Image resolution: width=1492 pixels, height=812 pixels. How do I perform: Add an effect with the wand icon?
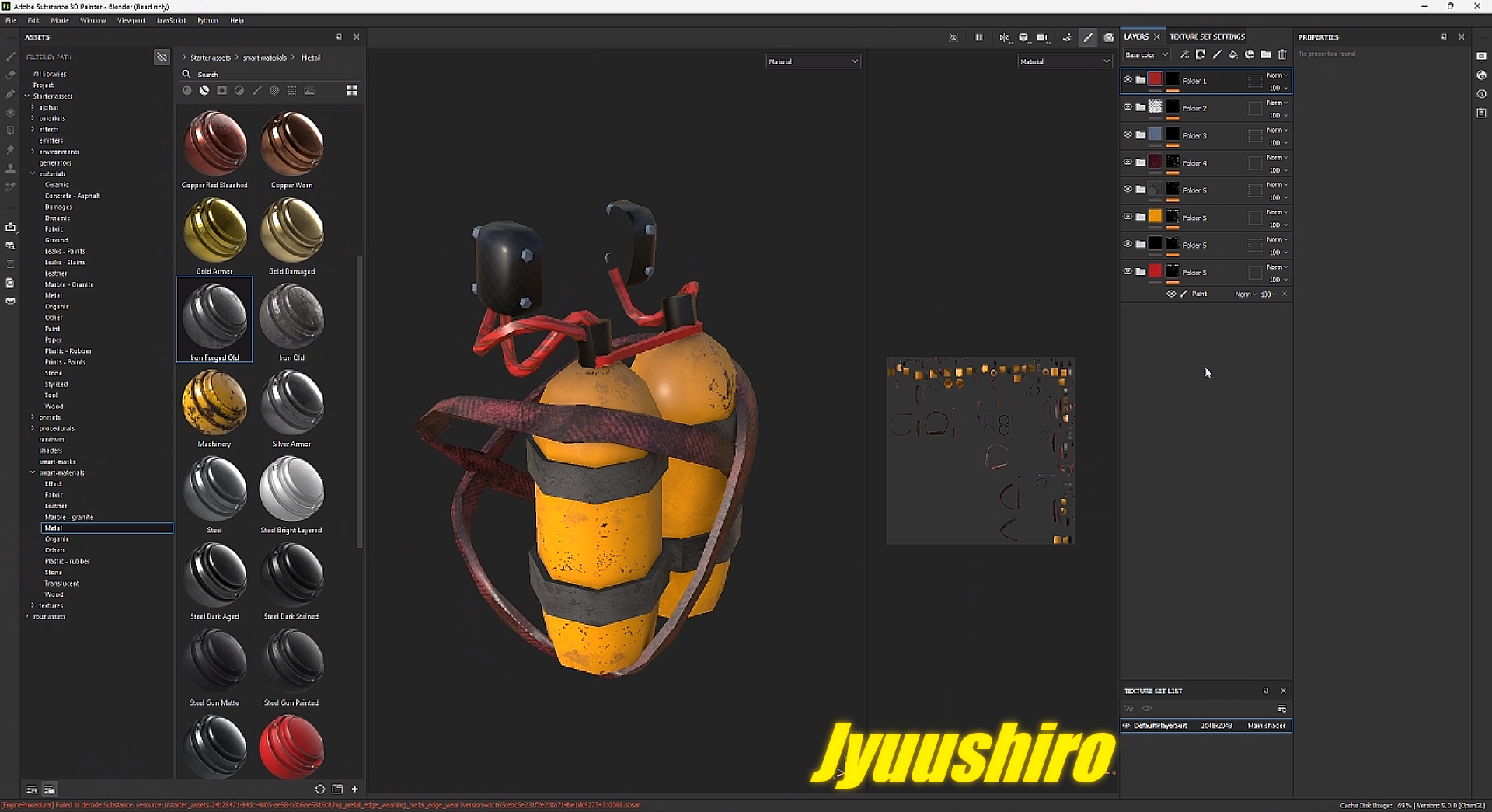(1183, 54)
